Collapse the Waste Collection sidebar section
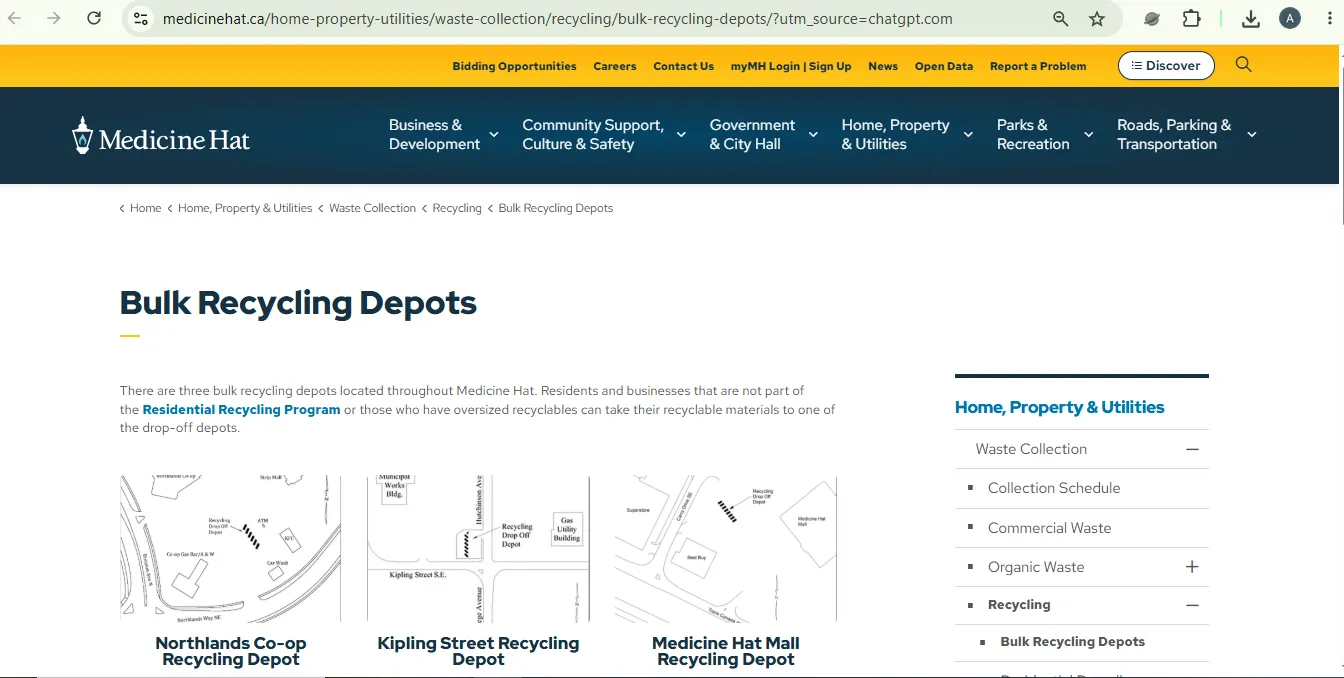This screenshot has height=678, width=1344. (1192, 450)
